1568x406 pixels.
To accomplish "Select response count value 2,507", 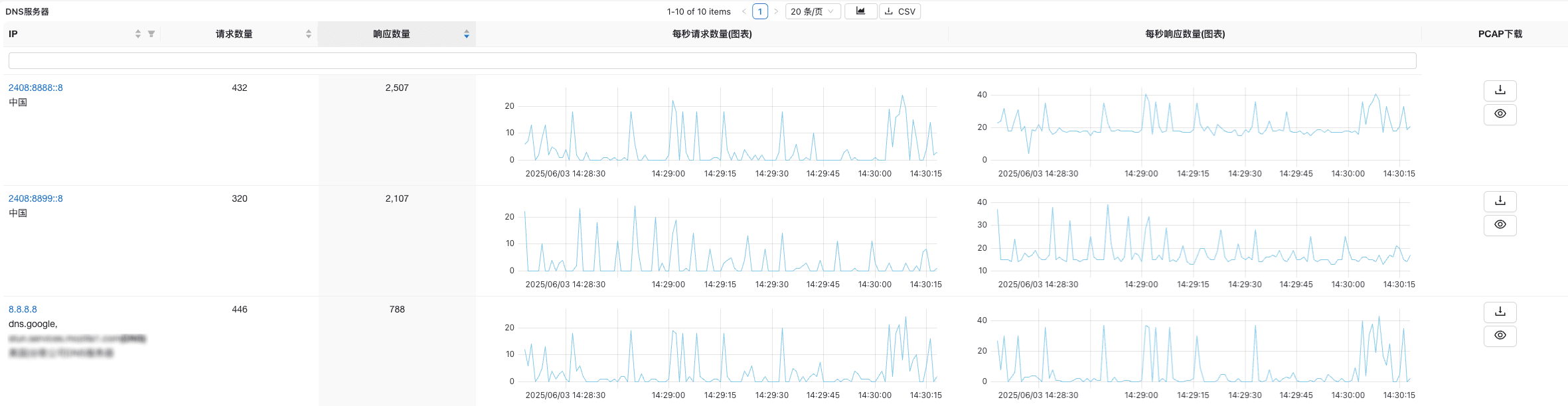I will (397, 88).
